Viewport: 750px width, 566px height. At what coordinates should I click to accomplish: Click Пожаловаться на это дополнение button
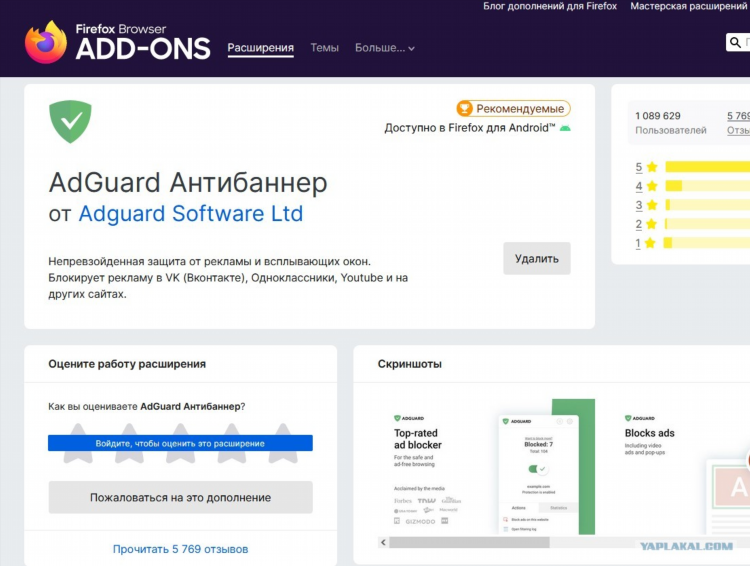(x=180, y=498)
